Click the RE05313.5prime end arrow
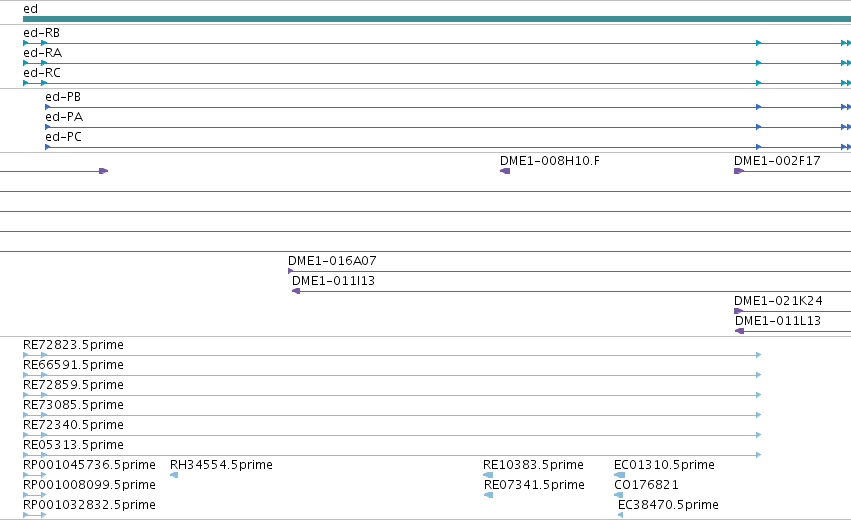The image size is (851, 520). pyautogui.click(x=758, y=455)
